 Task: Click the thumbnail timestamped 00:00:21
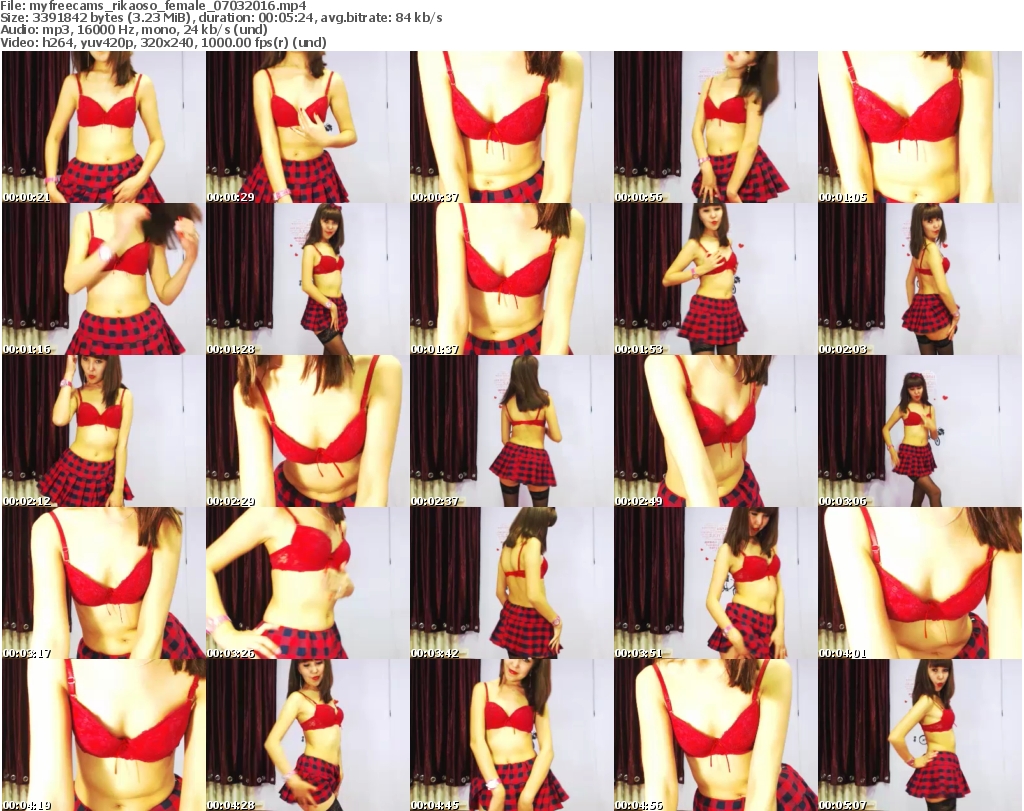pyautogui.click(x=102, y=127)
